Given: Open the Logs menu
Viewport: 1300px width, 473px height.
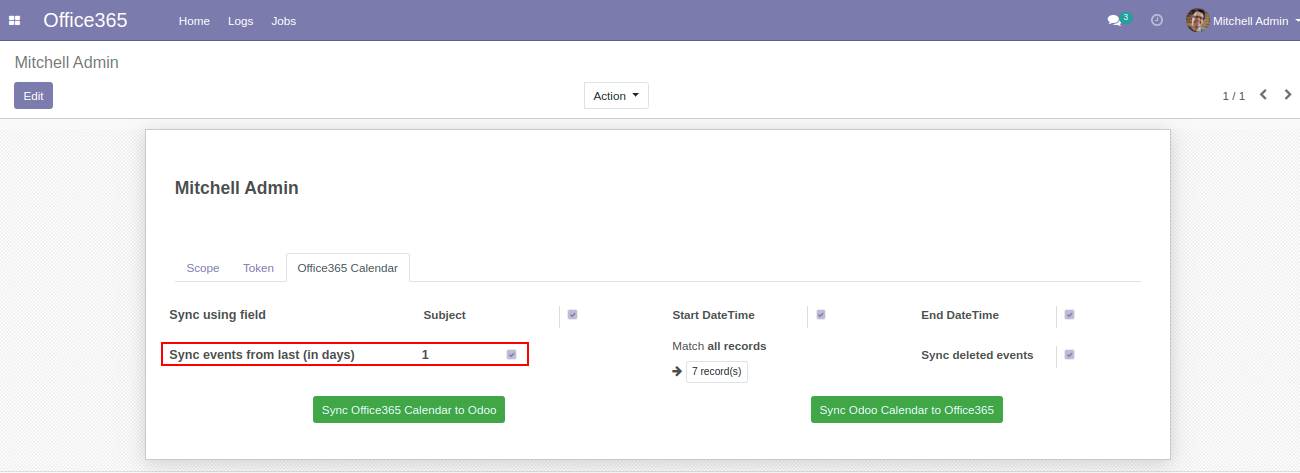Looking at the screenshot, I should click(240, 21).
